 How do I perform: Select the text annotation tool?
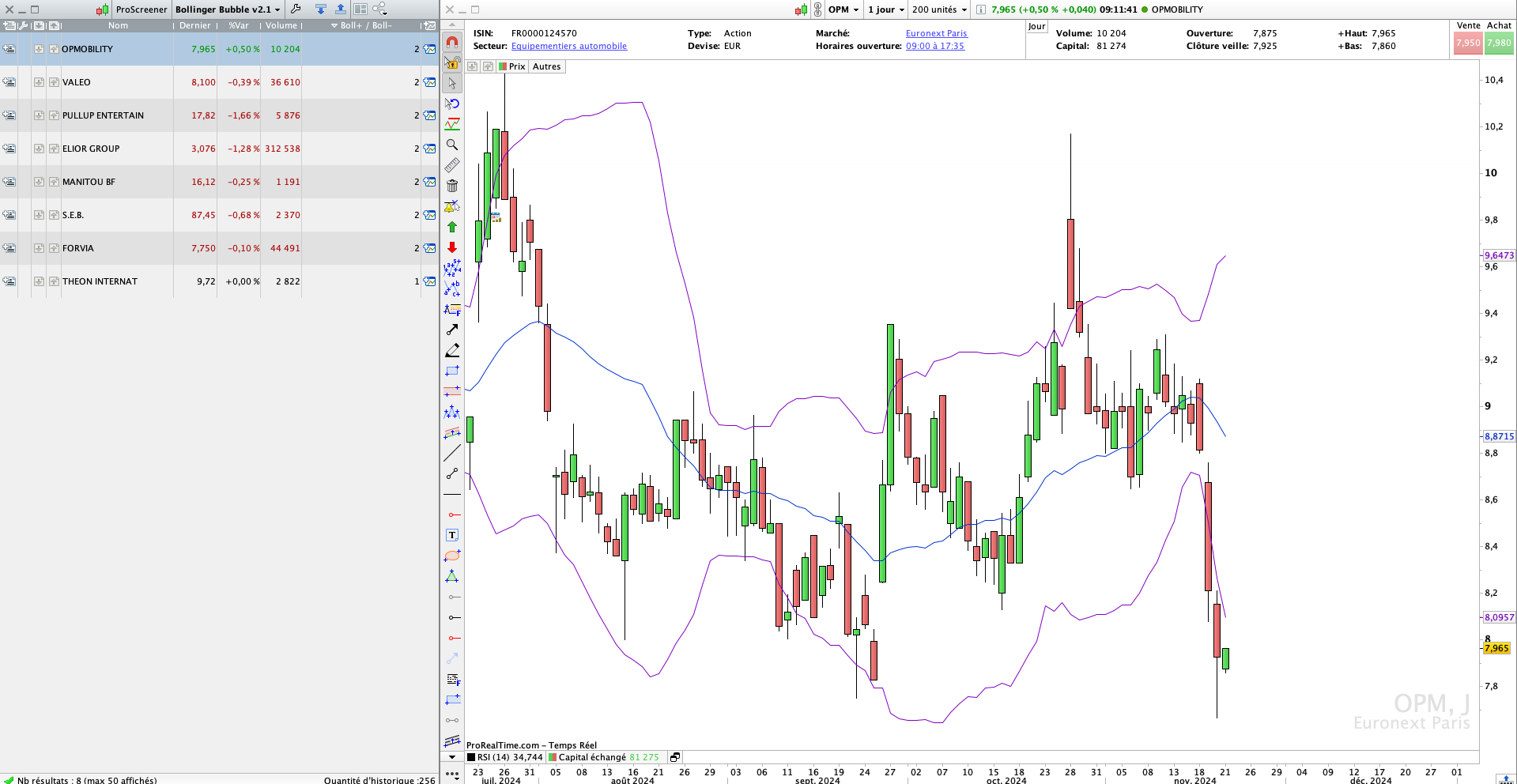pos(452,535)
